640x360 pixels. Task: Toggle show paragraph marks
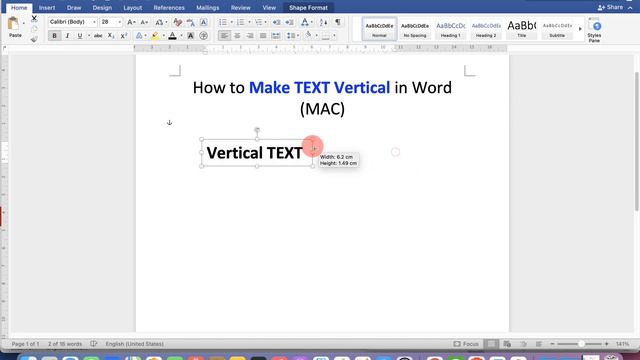[338, 22]
